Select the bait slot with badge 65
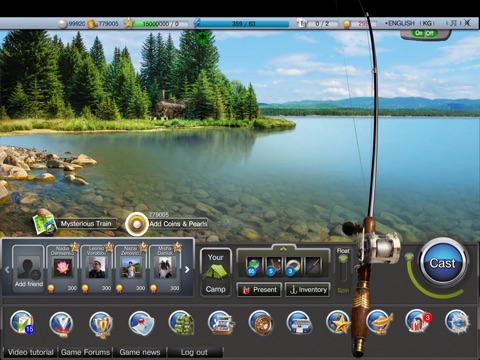Viewport: 480px width, 360px height. (x=254, y=266)
